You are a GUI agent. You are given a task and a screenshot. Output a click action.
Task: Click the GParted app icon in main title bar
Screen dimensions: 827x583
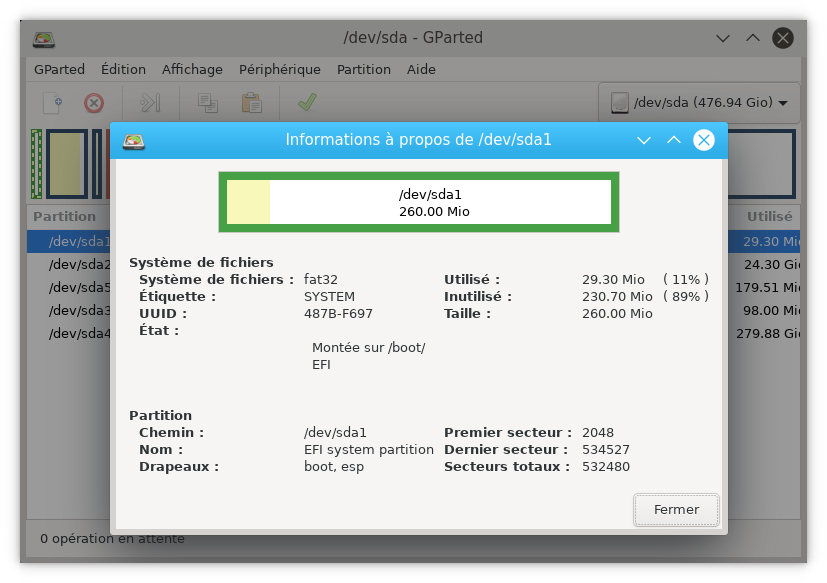coord(43,39)
